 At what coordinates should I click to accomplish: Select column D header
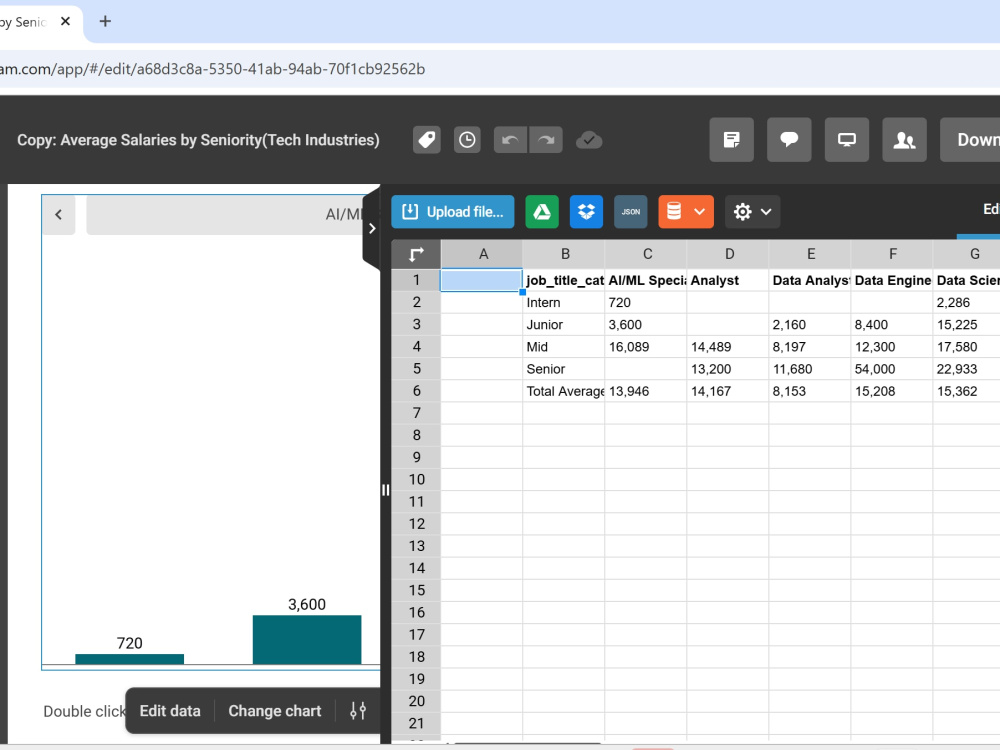(729, 254)
